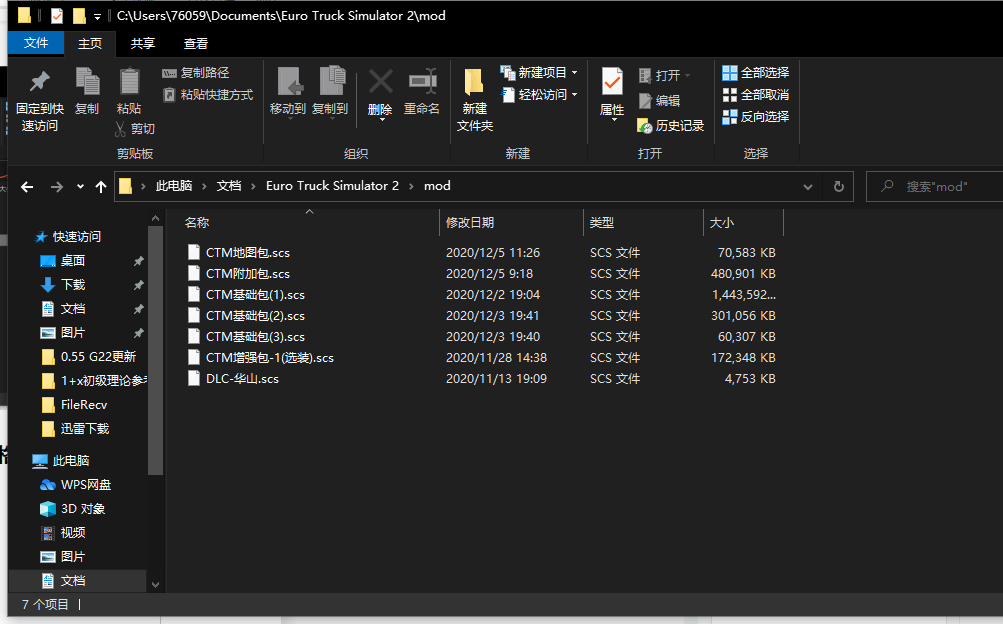This screenshot has height=624, width=1003.
Task: Click the Up one level arrow
Action: coord(100,187)
